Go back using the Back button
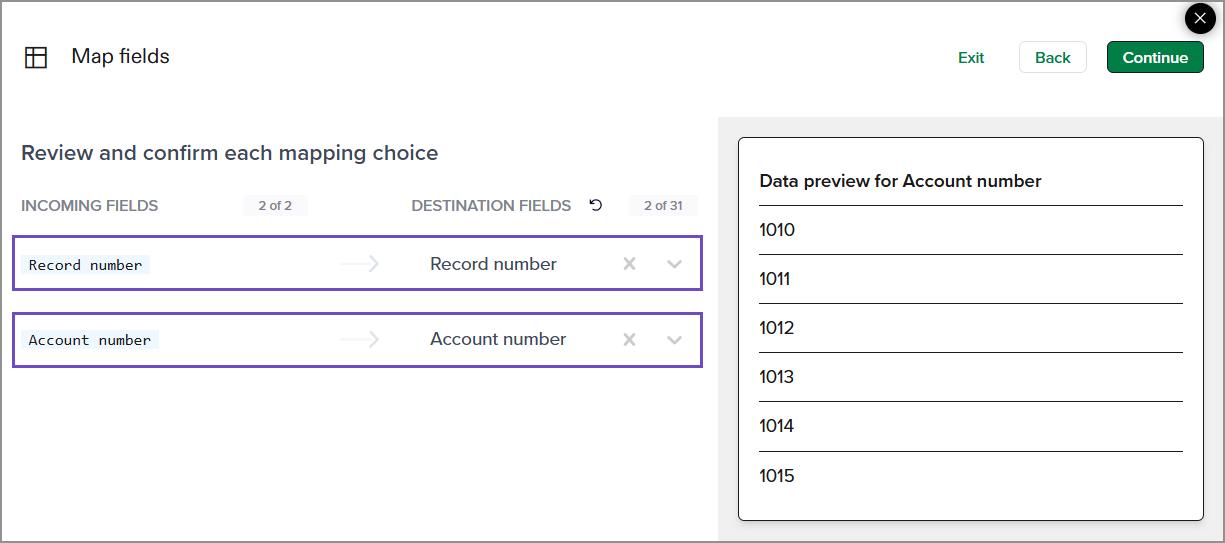The width and height of the screenshot is (1225, 543). (1052, 57)
